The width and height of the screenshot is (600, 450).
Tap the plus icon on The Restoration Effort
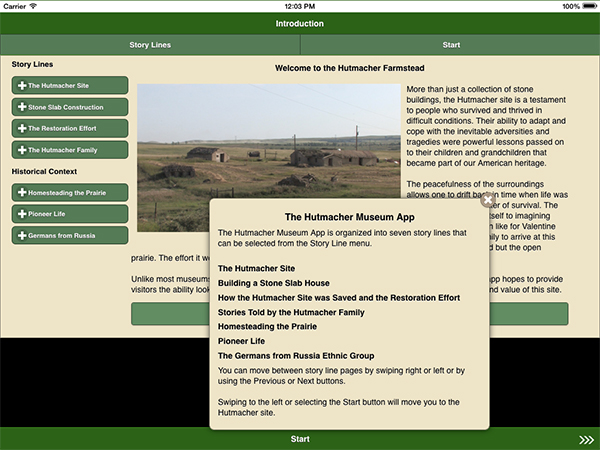click(x=22, y=129)
